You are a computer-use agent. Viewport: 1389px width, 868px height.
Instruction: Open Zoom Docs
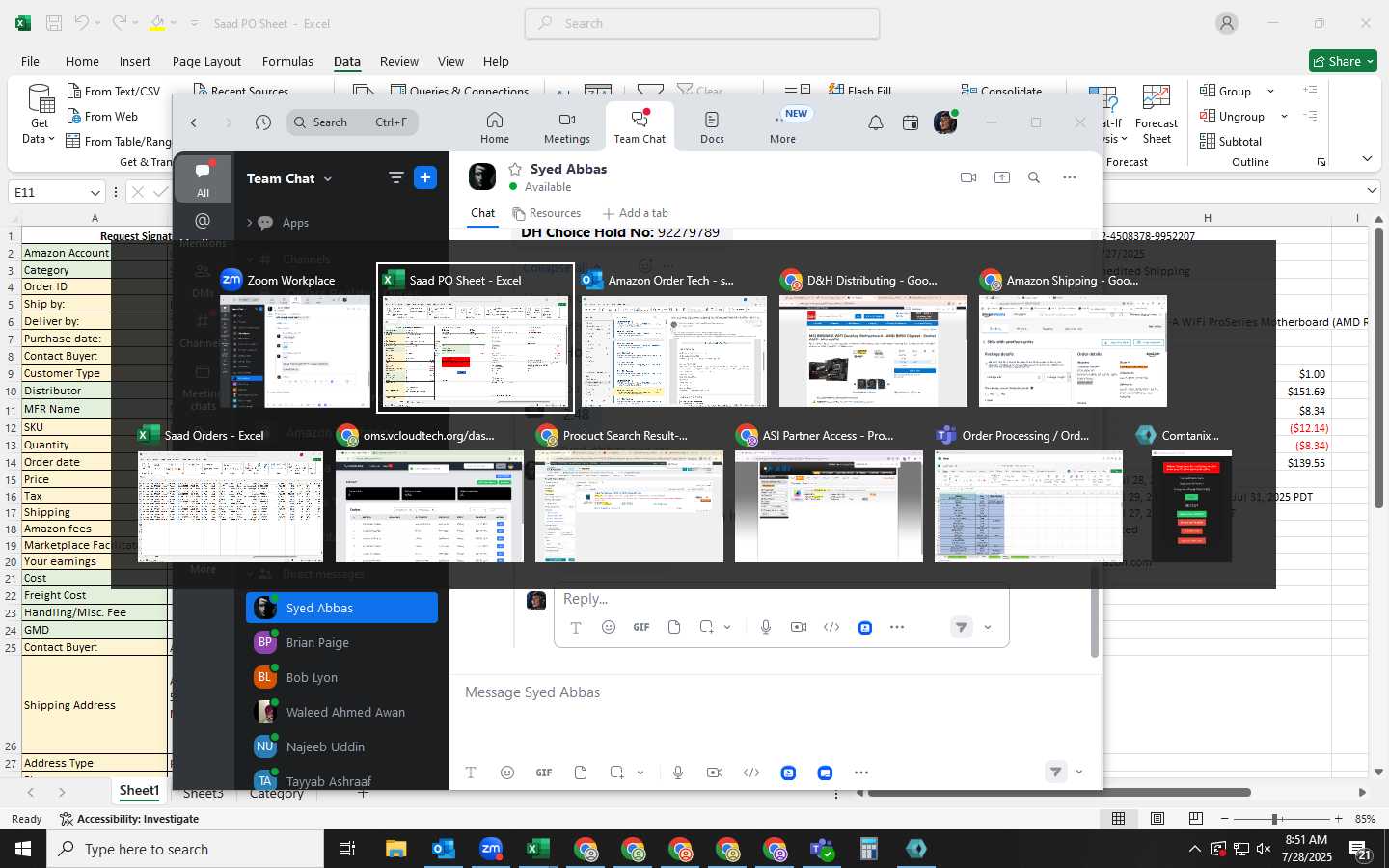[712, 127]
